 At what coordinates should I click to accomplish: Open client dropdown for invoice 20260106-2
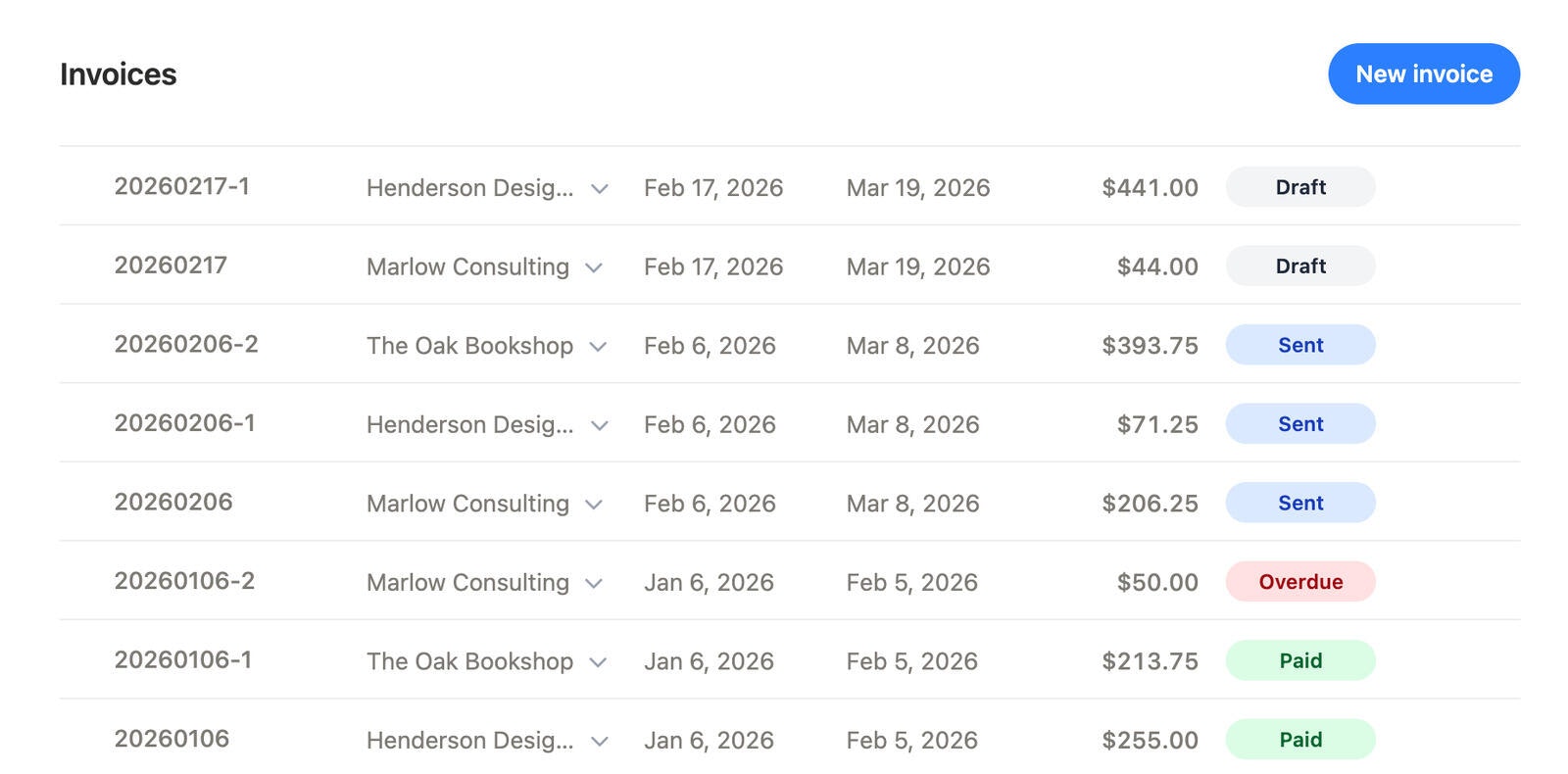pos(594,583)
